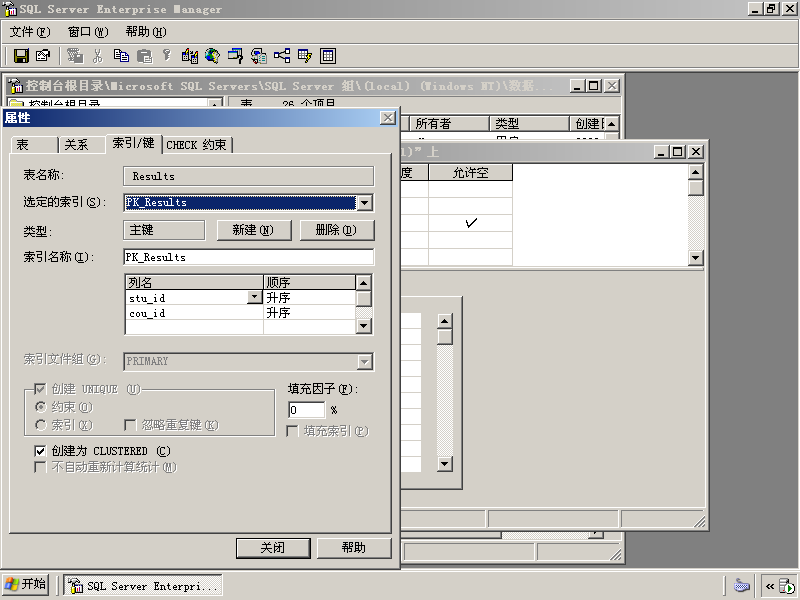Click the cou_id row in column list
This screenshot has width=800, height=600.
click(x=194, y=313)
